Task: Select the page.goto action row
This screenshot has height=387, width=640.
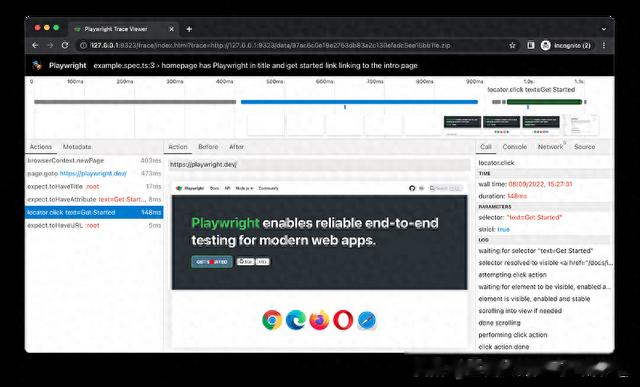Action: coord(94,173)
